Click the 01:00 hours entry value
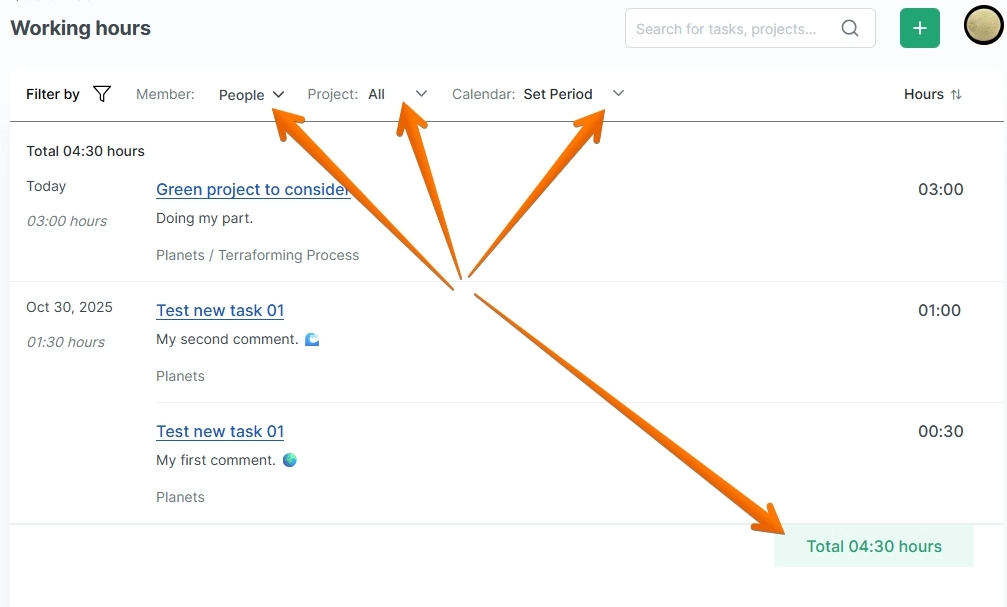This screenshot has height=607, width=1007. (939, 310)
